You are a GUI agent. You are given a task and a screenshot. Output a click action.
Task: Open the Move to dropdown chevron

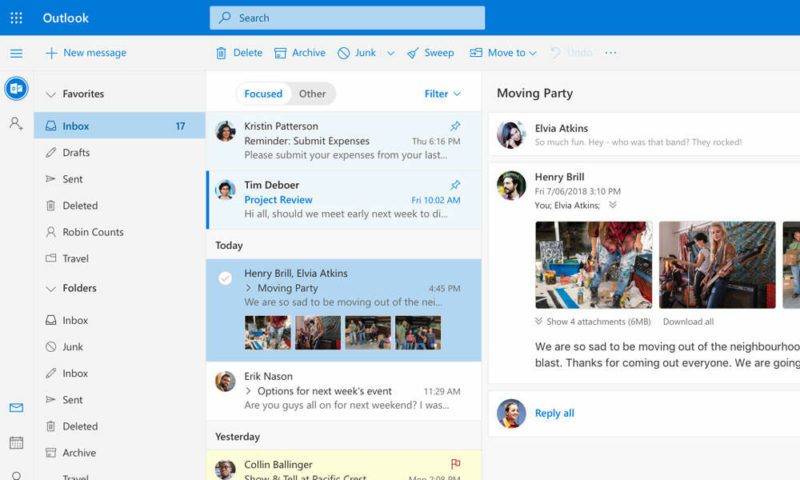[533, 53]
